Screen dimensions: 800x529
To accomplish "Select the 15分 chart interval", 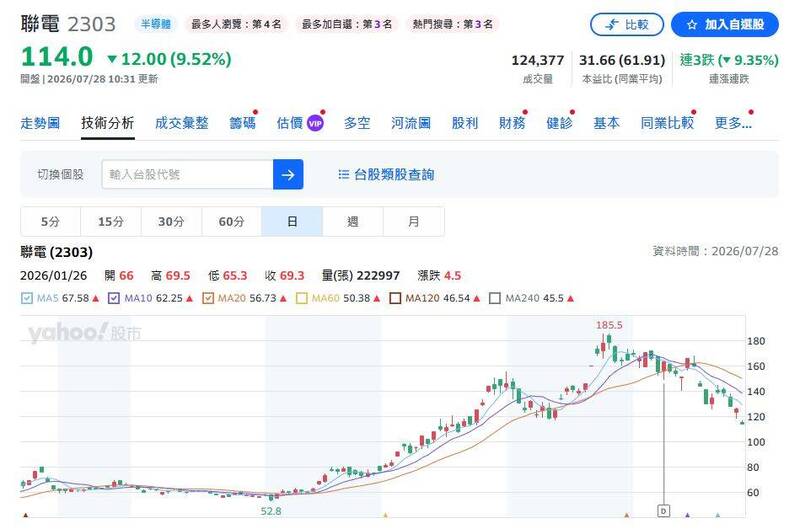I will [111, 221].
